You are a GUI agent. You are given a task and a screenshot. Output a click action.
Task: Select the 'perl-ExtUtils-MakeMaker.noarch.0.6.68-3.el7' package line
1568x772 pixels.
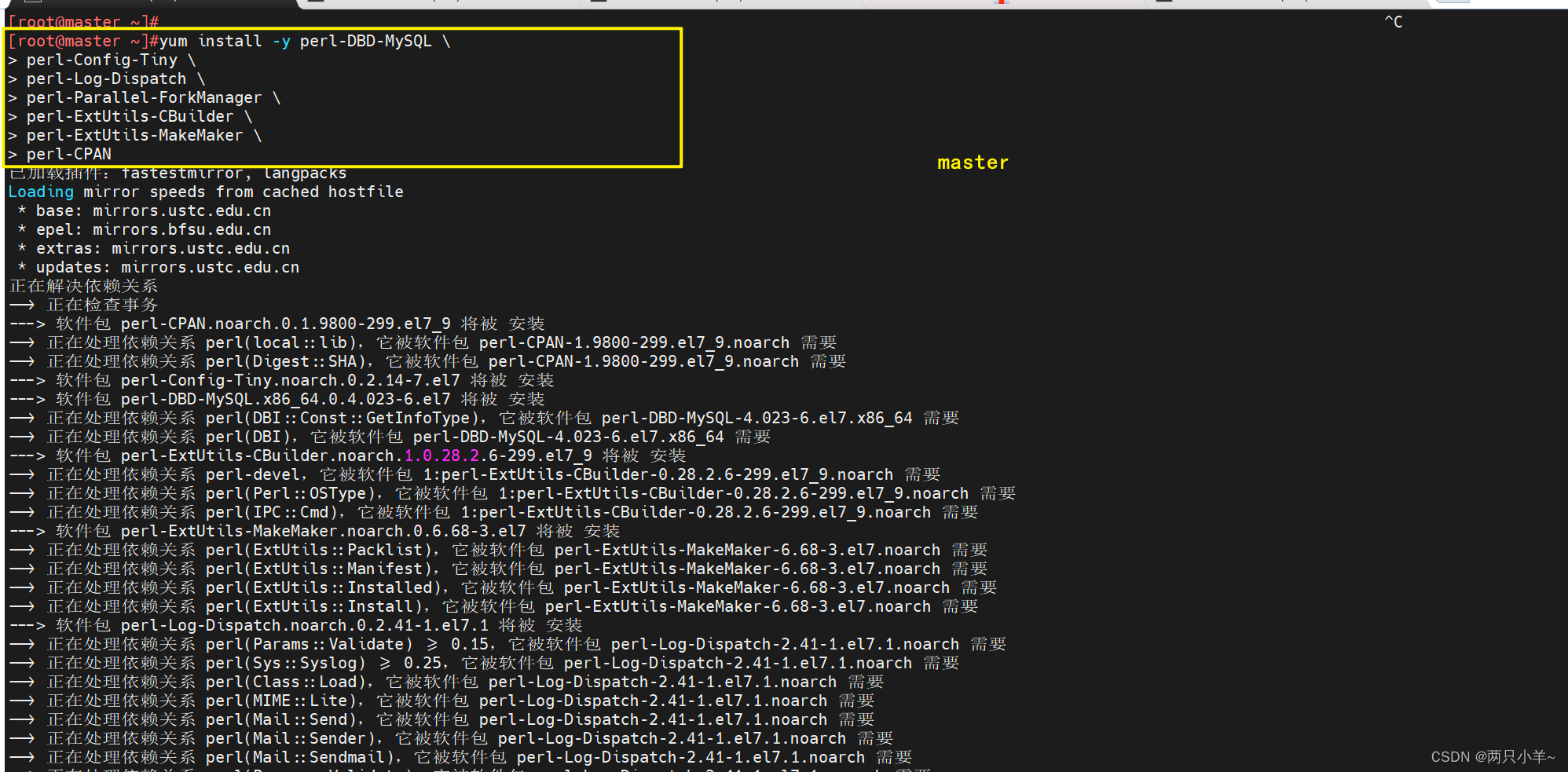click(314, 531)
